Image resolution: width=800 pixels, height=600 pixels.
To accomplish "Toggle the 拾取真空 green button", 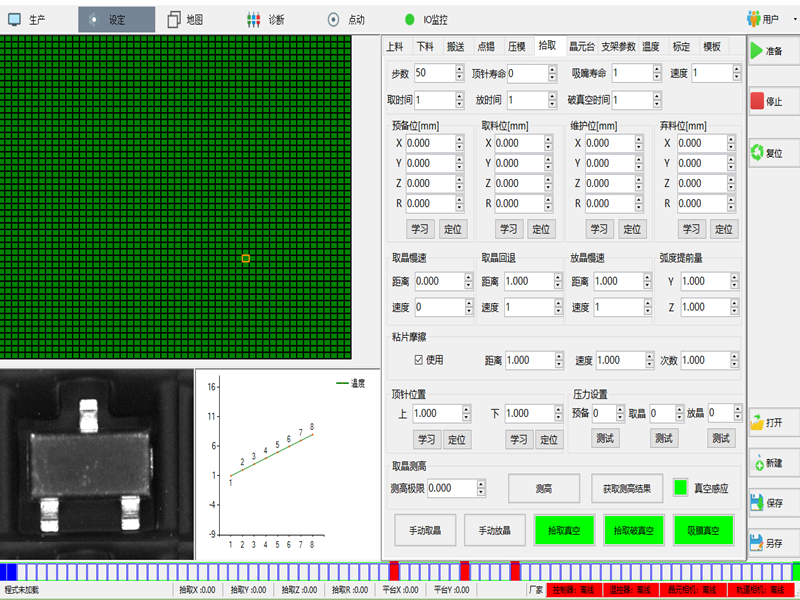I will [x=564, y=531].
